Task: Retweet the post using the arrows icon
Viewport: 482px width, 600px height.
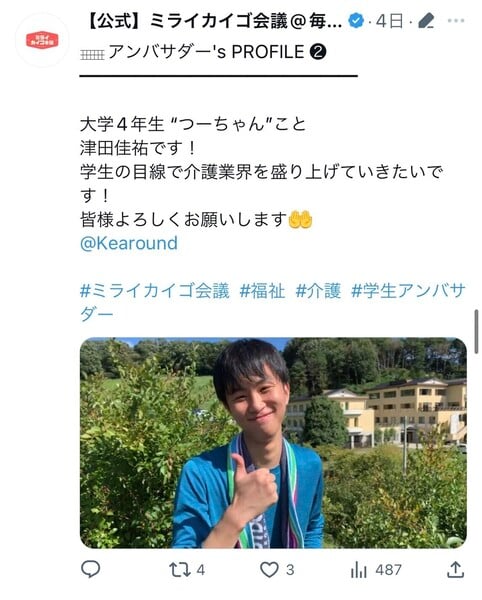Action: coord(180,570)
